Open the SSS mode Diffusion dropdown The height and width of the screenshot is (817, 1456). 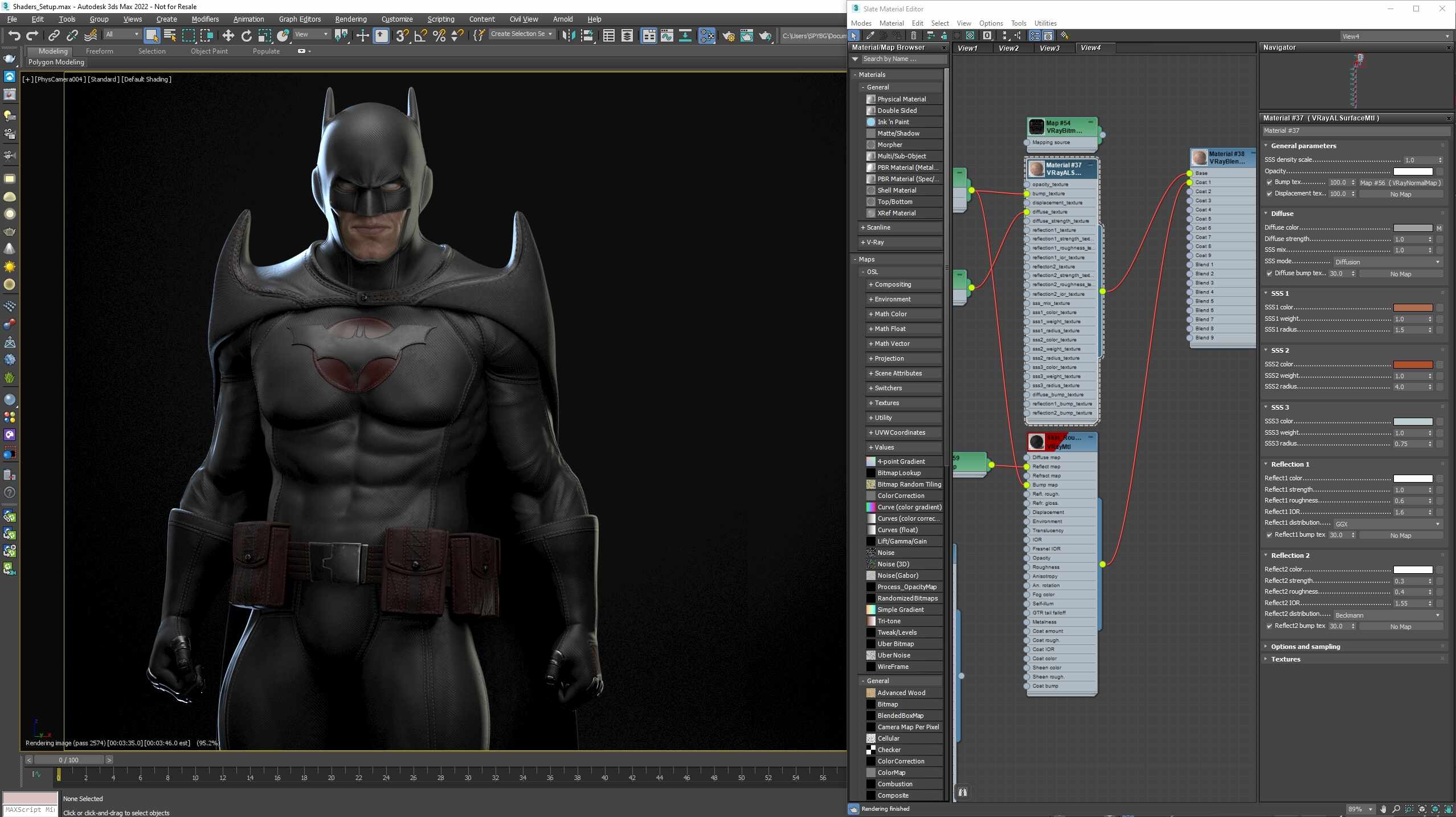coord(1388,262)
